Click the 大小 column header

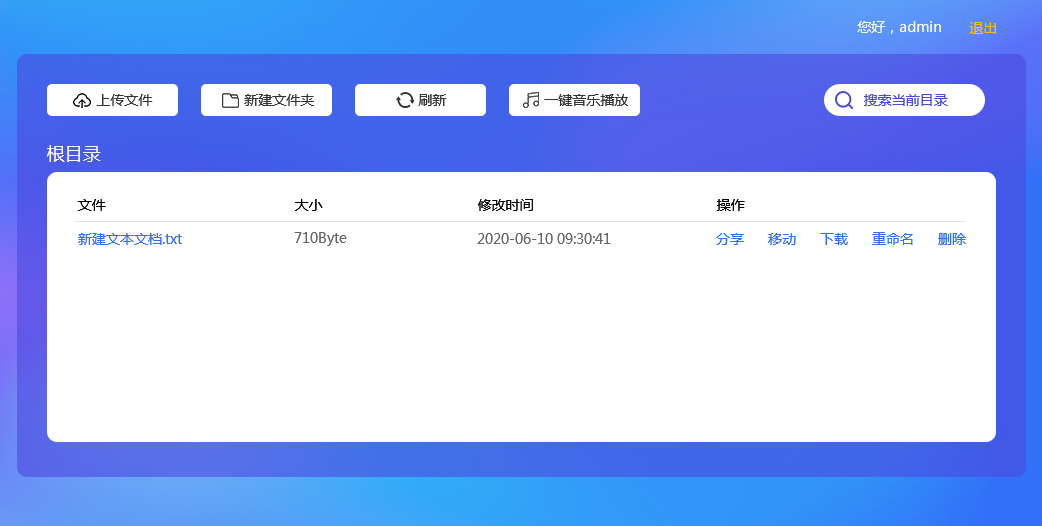point(308,205)
